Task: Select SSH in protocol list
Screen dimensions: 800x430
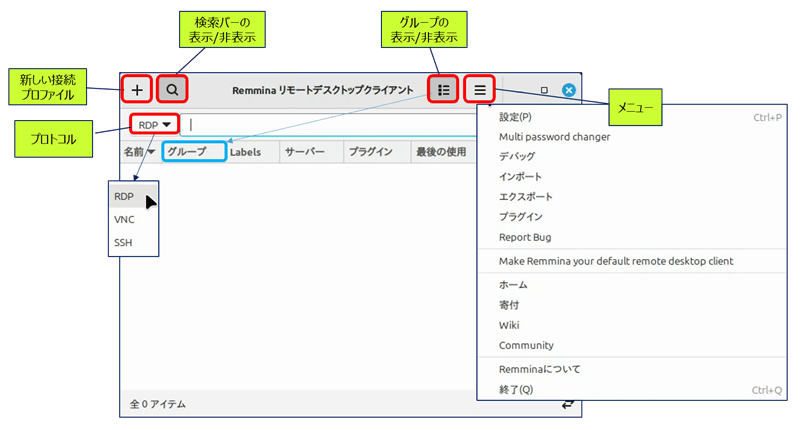Action: click(134, 242)
